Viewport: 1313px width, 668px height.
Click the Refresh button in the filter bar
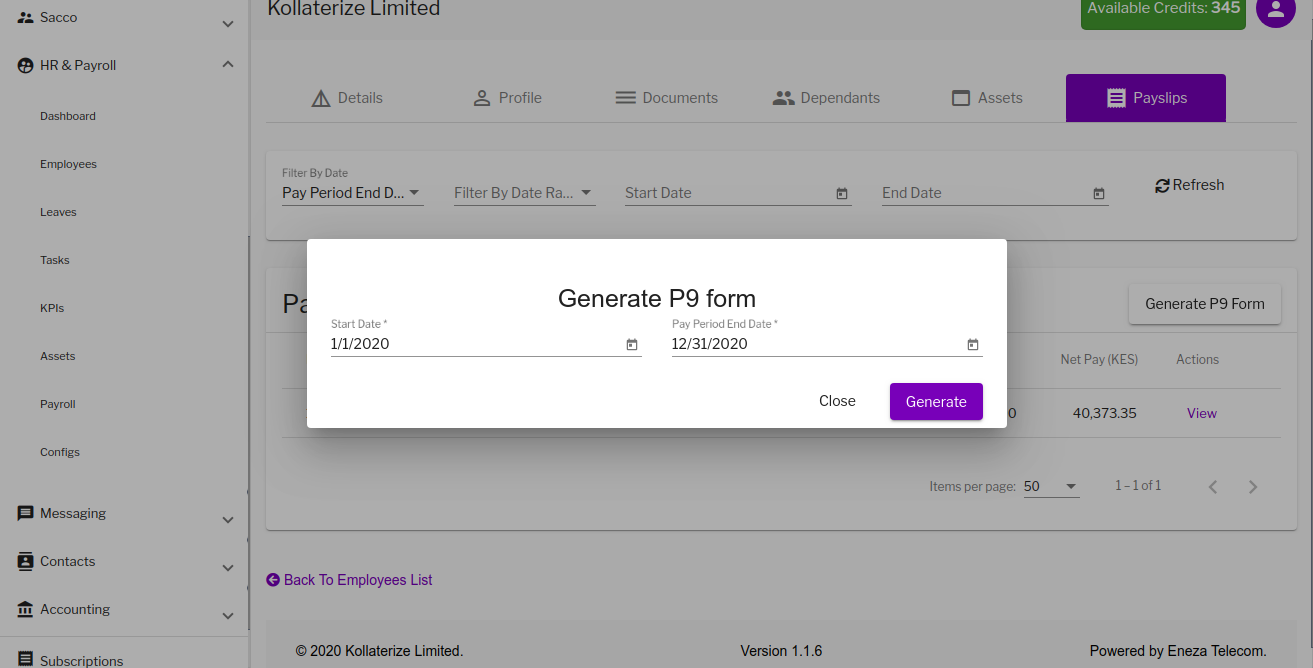(1189, 185)
